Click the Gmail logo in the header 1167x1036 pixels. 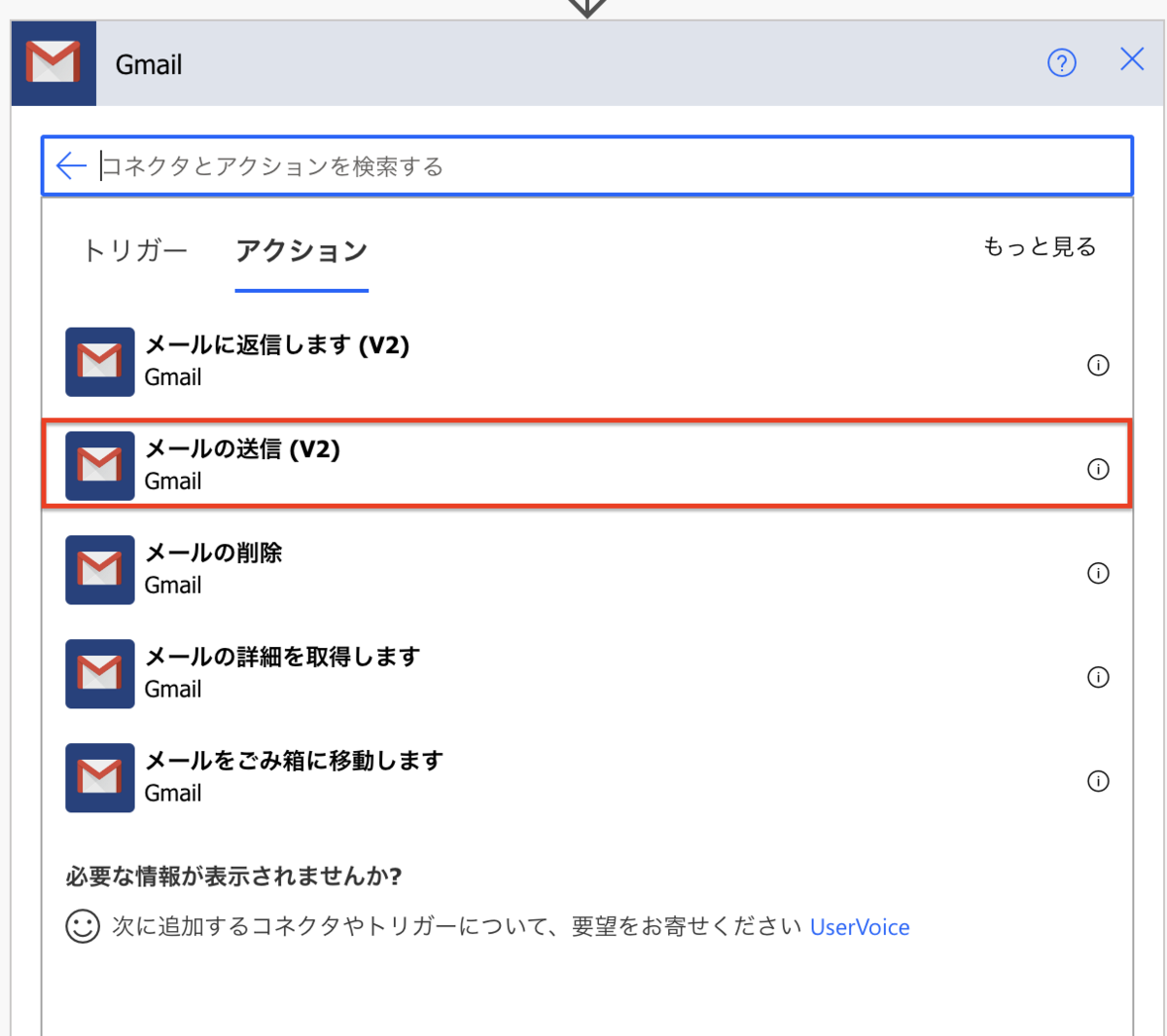click(x=53, y=63)
